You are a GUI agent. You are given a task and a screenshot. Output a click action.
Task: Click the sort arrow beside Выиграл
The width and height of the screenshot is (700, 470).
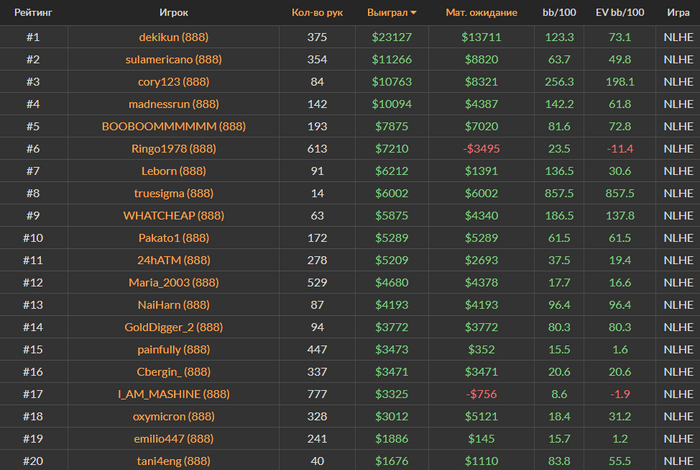coord(413,13)
